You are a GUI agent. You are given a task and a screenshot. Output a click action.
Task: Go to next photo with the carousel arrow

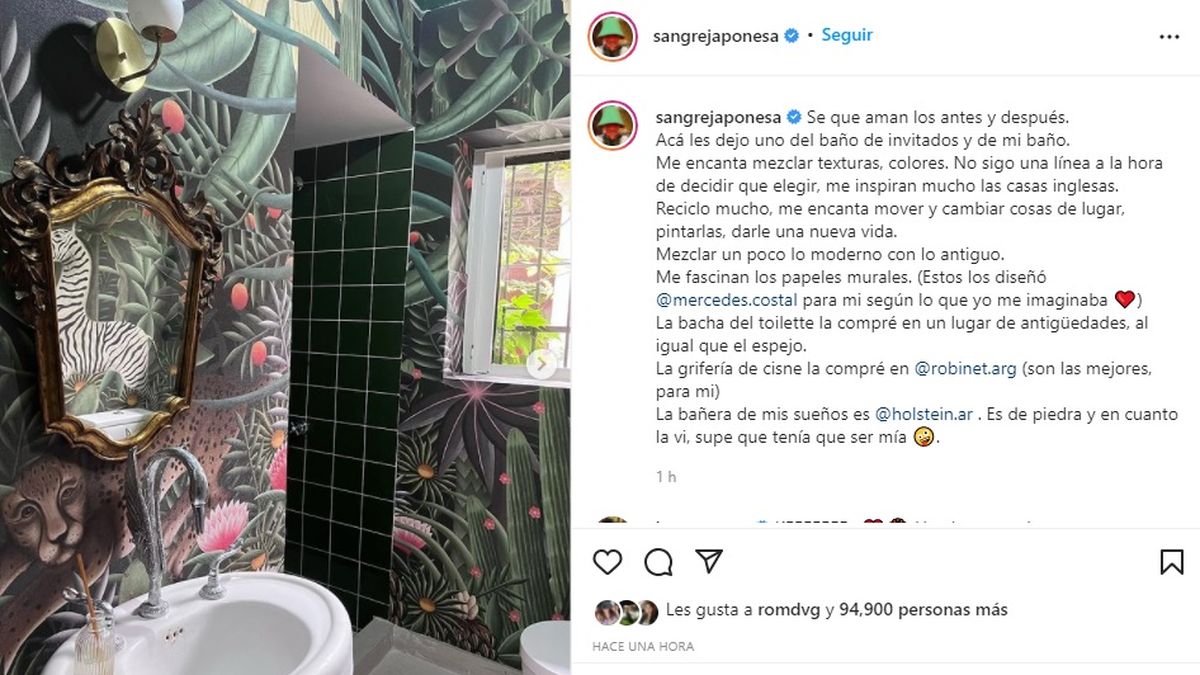coord(542,364)
